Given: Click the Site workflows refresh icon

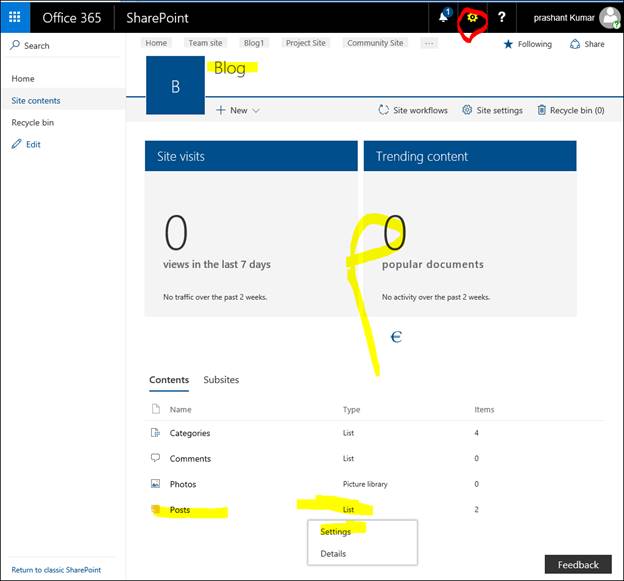Looking at the screenshot, I should [x=383, y=110].
